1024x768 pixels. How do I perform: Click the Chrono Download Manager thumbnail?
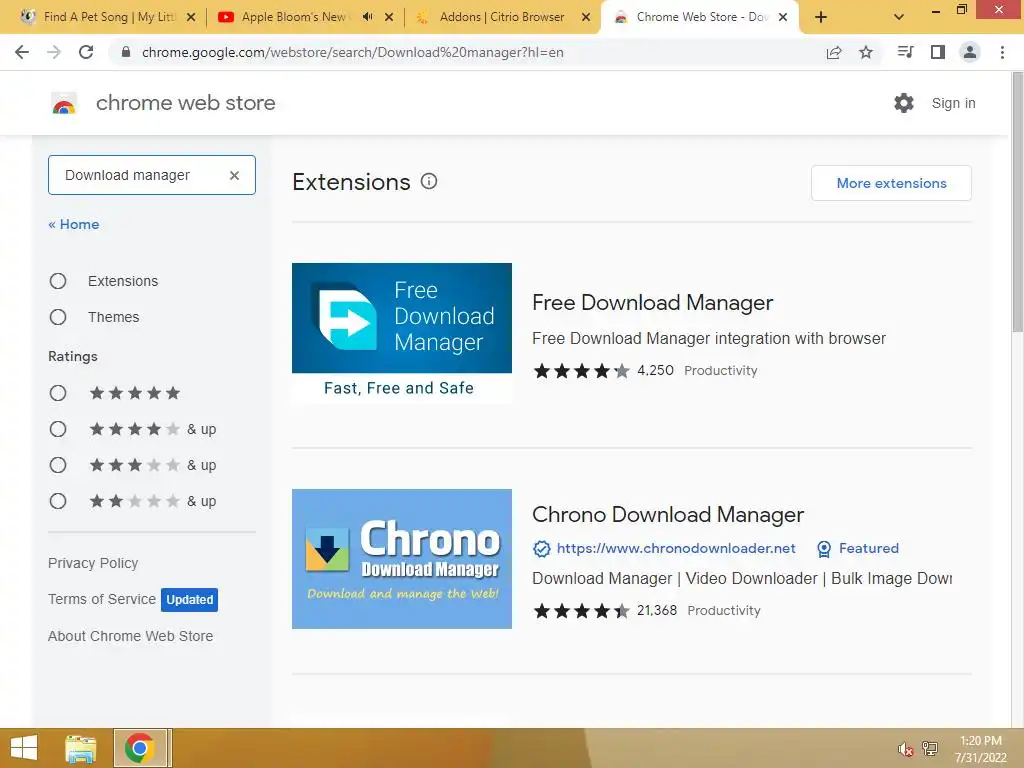pyautogui.click(x=402, y=559)
